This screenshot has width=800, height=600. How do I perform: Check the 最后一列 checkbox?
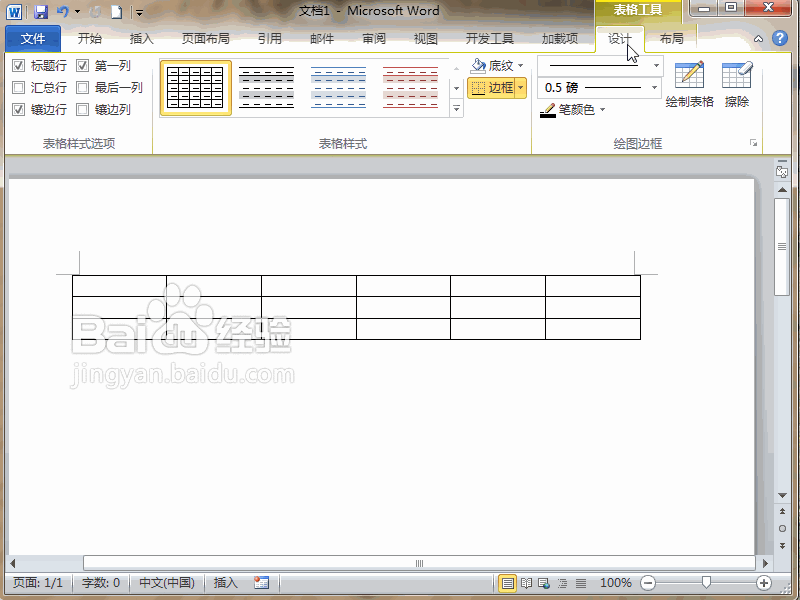tap(83, 87)
